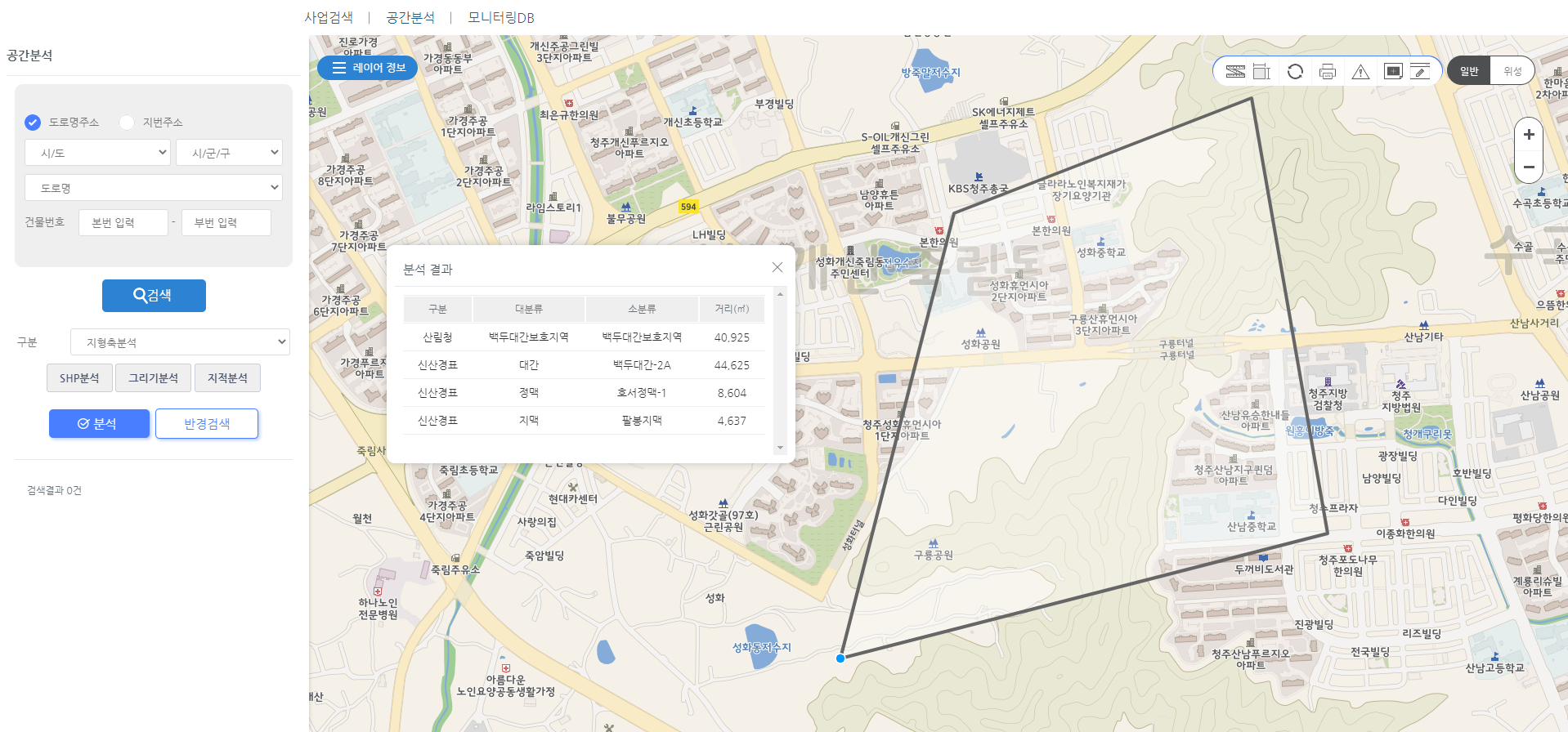
Task: Zoom in with the plus button
Action: (x=1529, y=135)
